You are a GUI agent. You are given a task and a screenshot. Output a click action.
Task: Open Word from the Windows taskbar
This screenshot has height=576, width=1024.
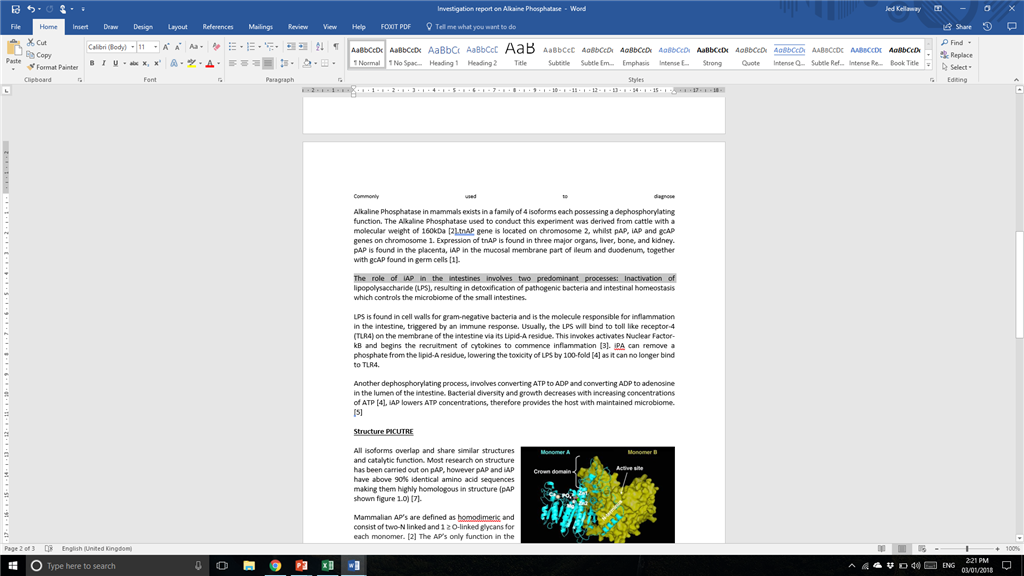[x=354, y=566]
